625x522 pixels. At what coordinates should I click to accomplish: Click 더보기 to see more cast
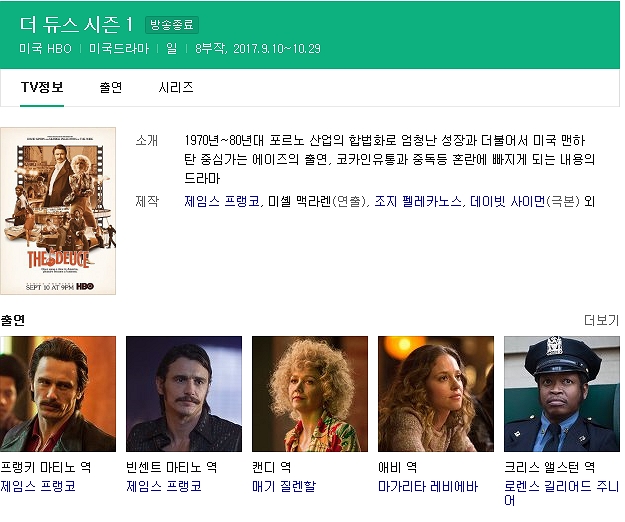(601, 320)
